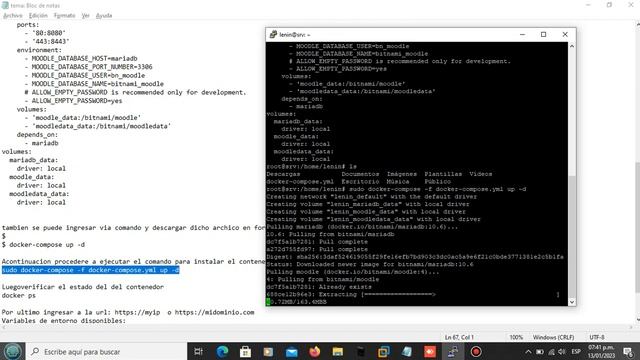Open the clock showing 07:41 p.m.
This screenshot has width=640, height=360.
point(601,351)
